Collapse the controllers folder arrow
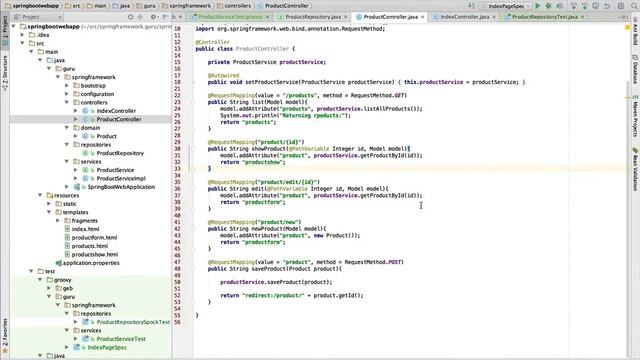Viewport: 640px width, 360px height. click(x=67, y=102)
